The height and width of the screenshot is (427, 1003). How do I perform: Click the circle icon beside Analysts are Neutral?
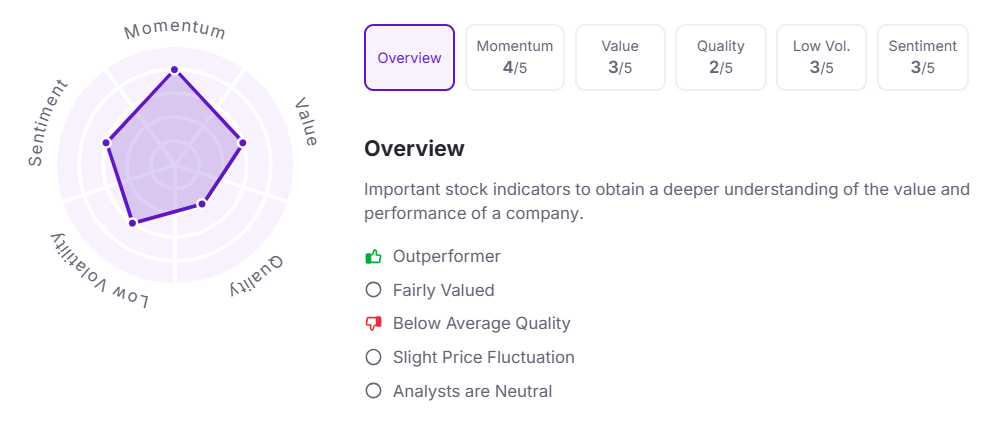pos(374,391)
